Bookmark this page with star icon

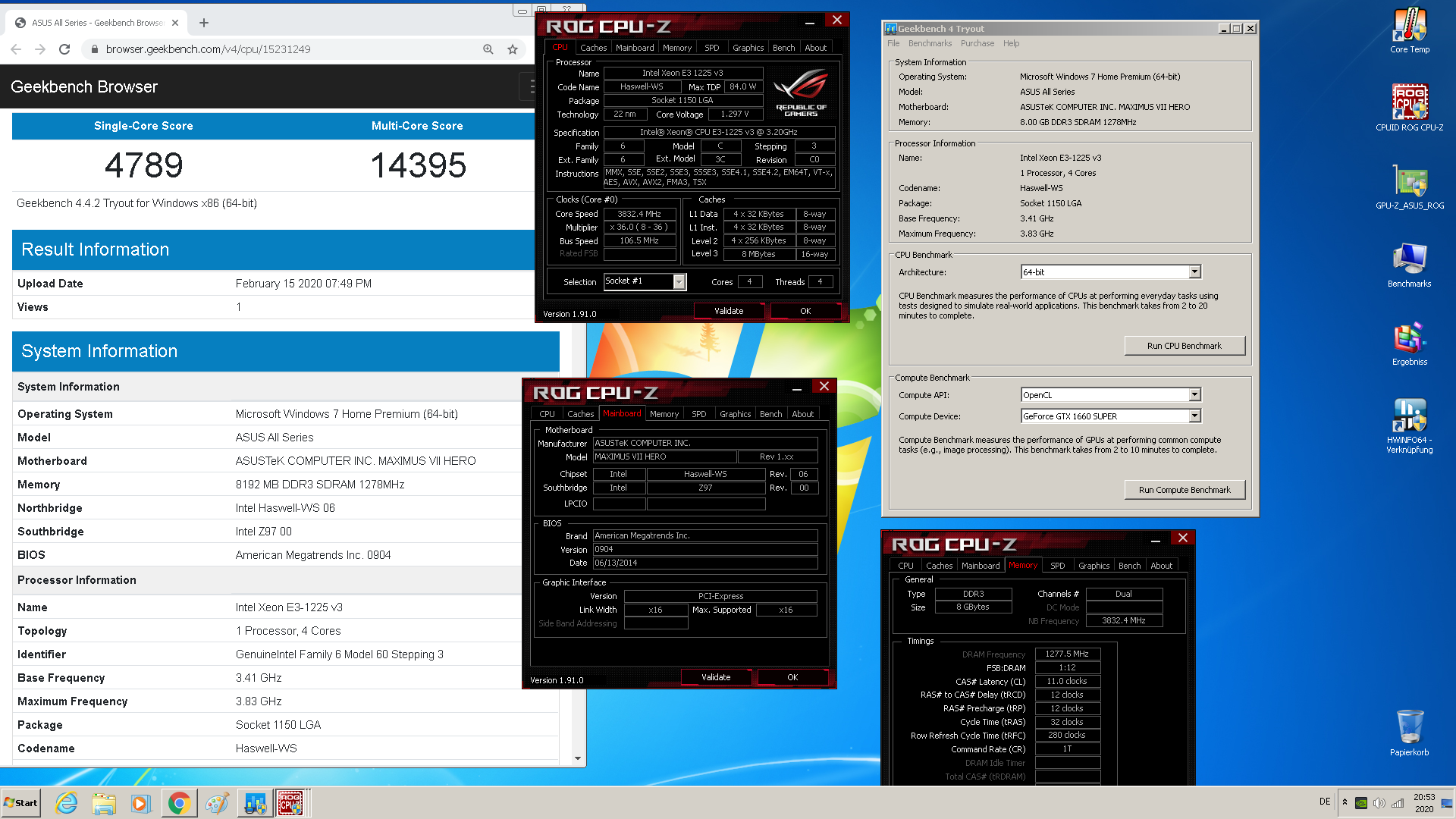tap(513, 49)
